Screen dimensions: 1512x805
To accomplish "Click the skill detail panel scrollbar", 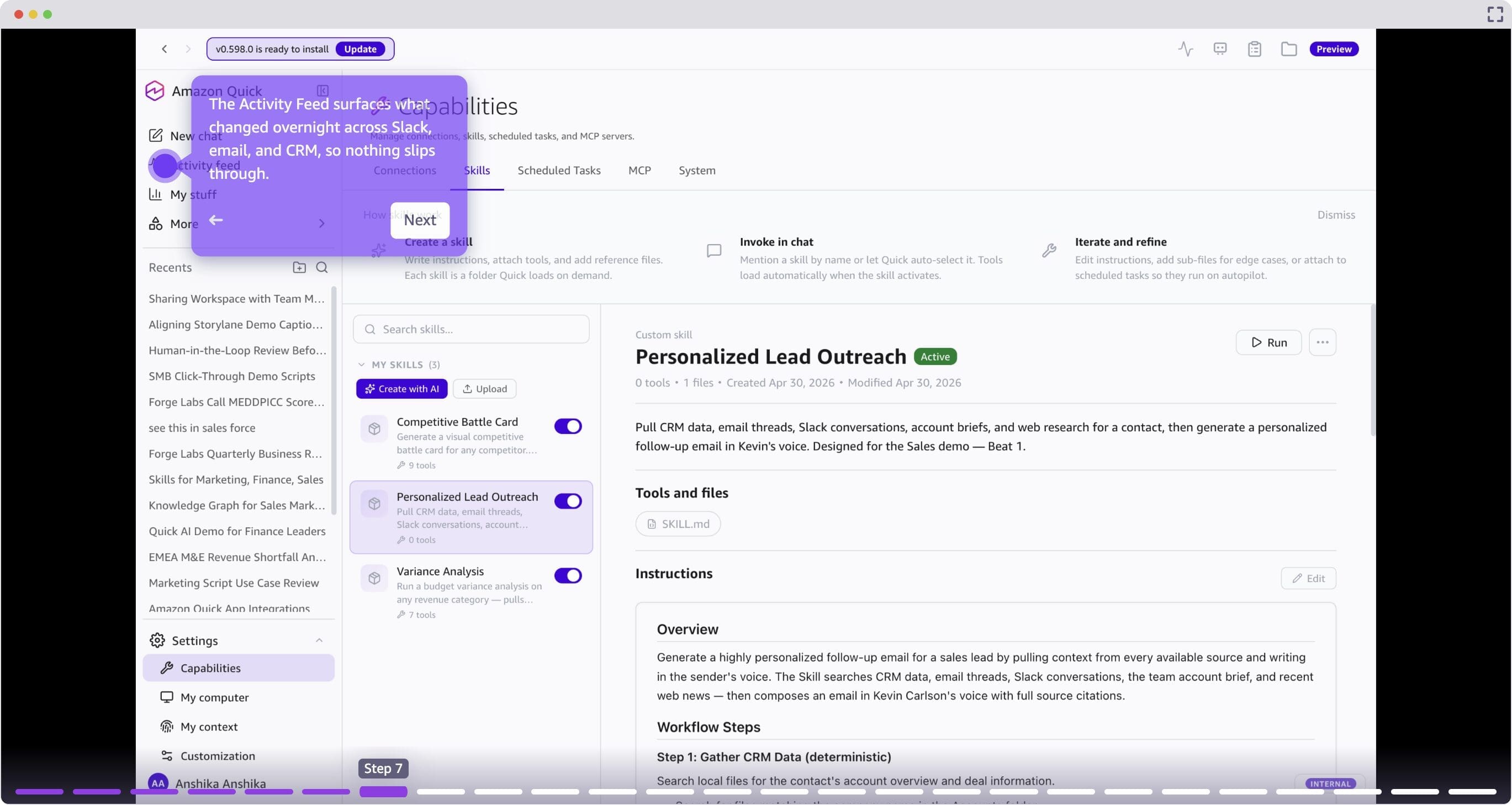I will pyautogui.click(x=1372, y=370).
